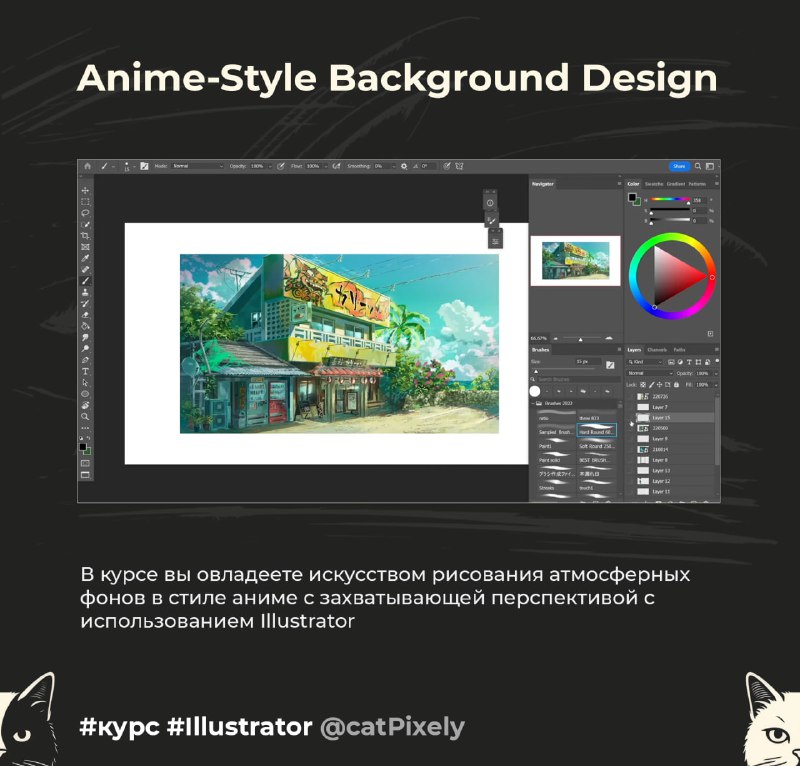The image size is (800, 766).
Task: Toggle lock image pixels brush icon
Action: coord(652,385)
